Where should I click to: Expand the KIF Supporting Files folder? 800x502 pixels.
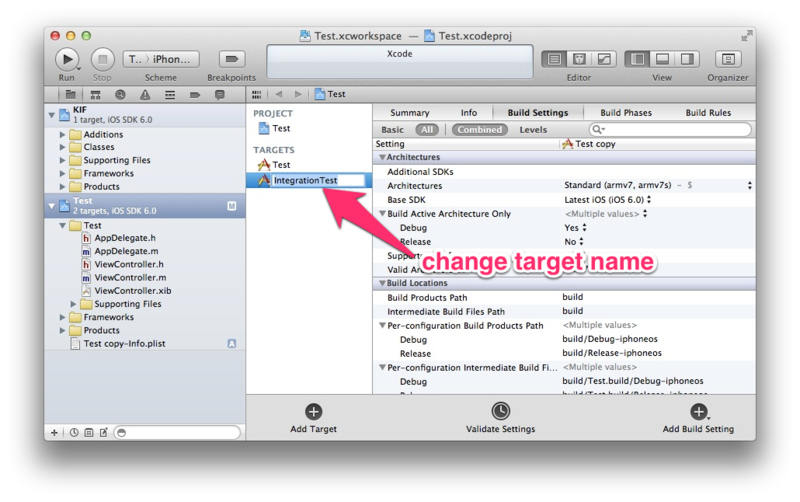click(x=62, y=161)
